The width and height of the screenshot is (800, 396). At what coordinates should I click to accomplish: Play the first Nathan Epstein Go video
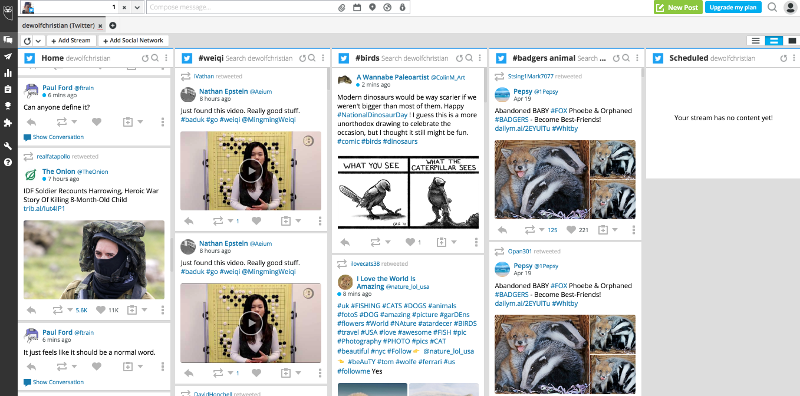coord(251,170)
